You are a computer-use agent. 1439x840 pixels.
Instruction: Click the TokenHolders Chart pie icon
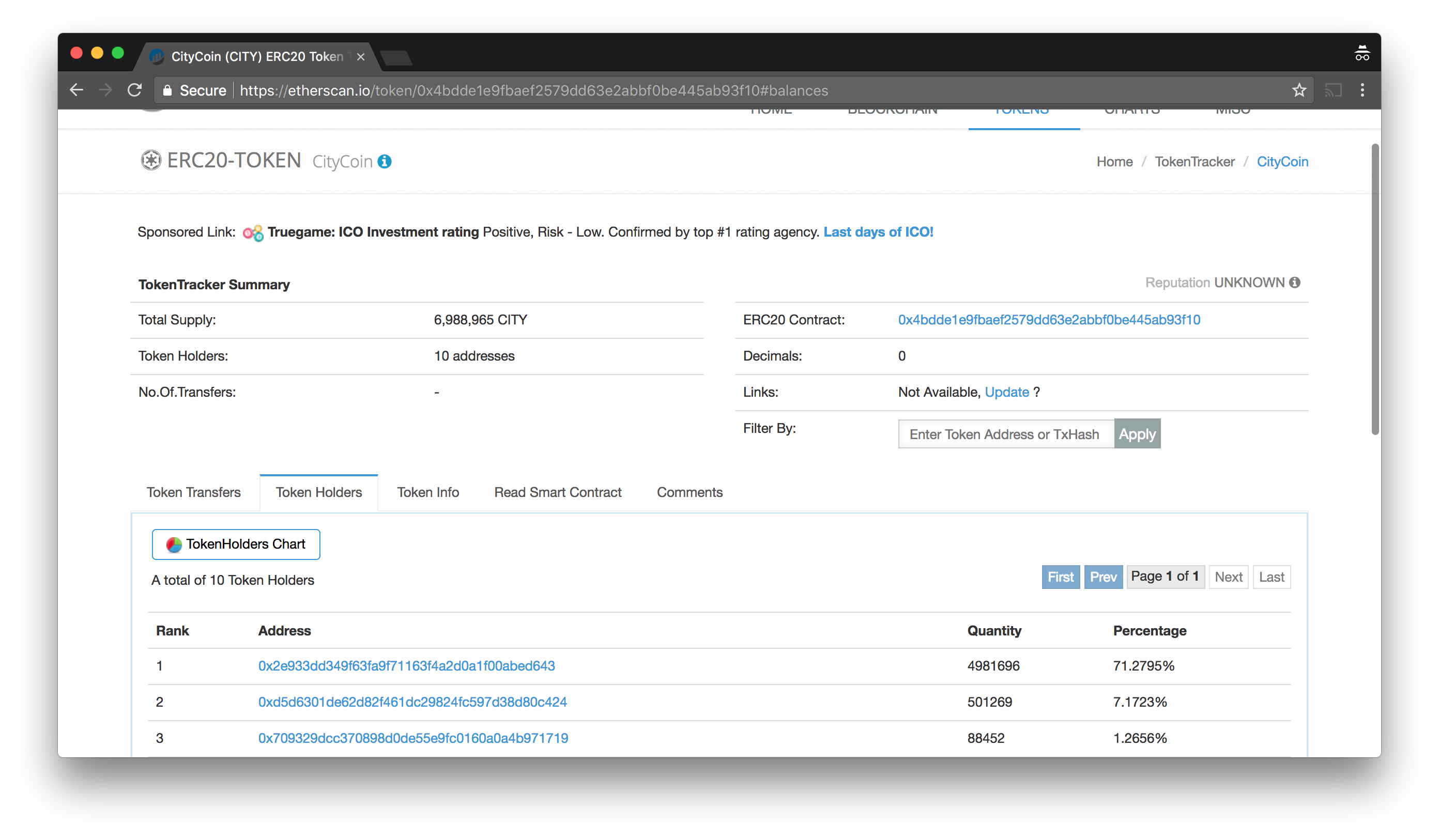pos(174,545)
